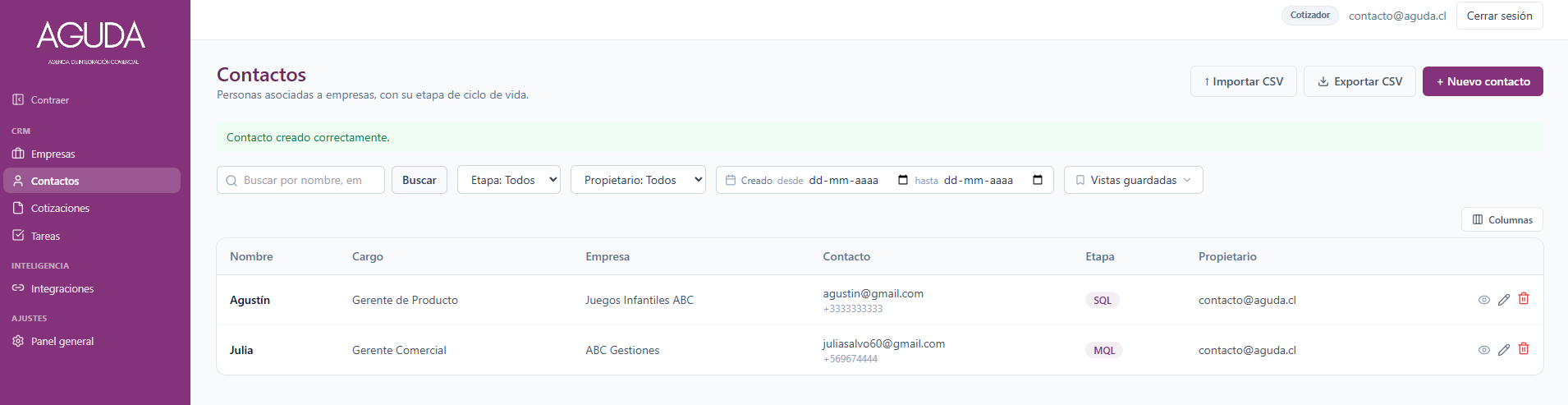Delete the Agustín contact trash icon

[1524, 299]
